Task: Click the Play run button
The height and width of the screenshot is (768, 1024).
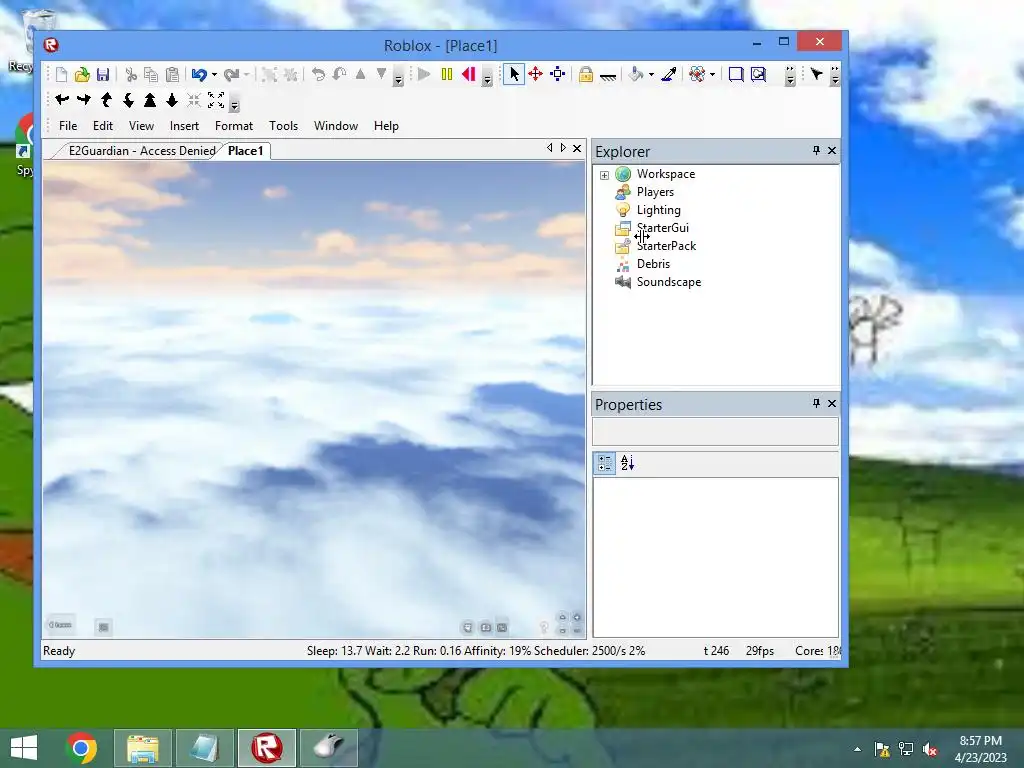Action: pyautogui.click(x=424, y=74)
